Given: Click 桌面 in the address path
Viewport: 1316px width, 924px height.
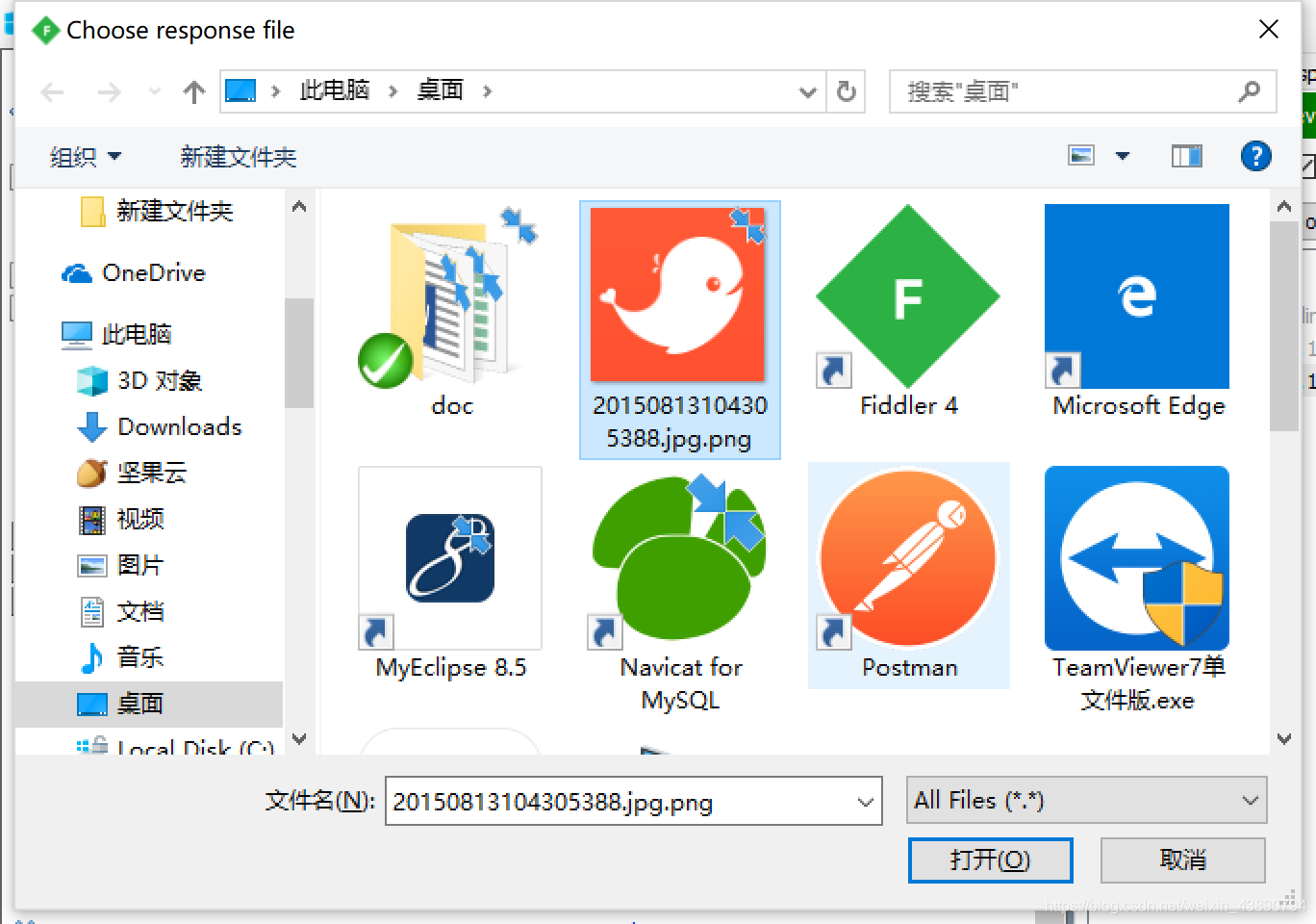Looking at the screenshot, I should pos(440,90).
